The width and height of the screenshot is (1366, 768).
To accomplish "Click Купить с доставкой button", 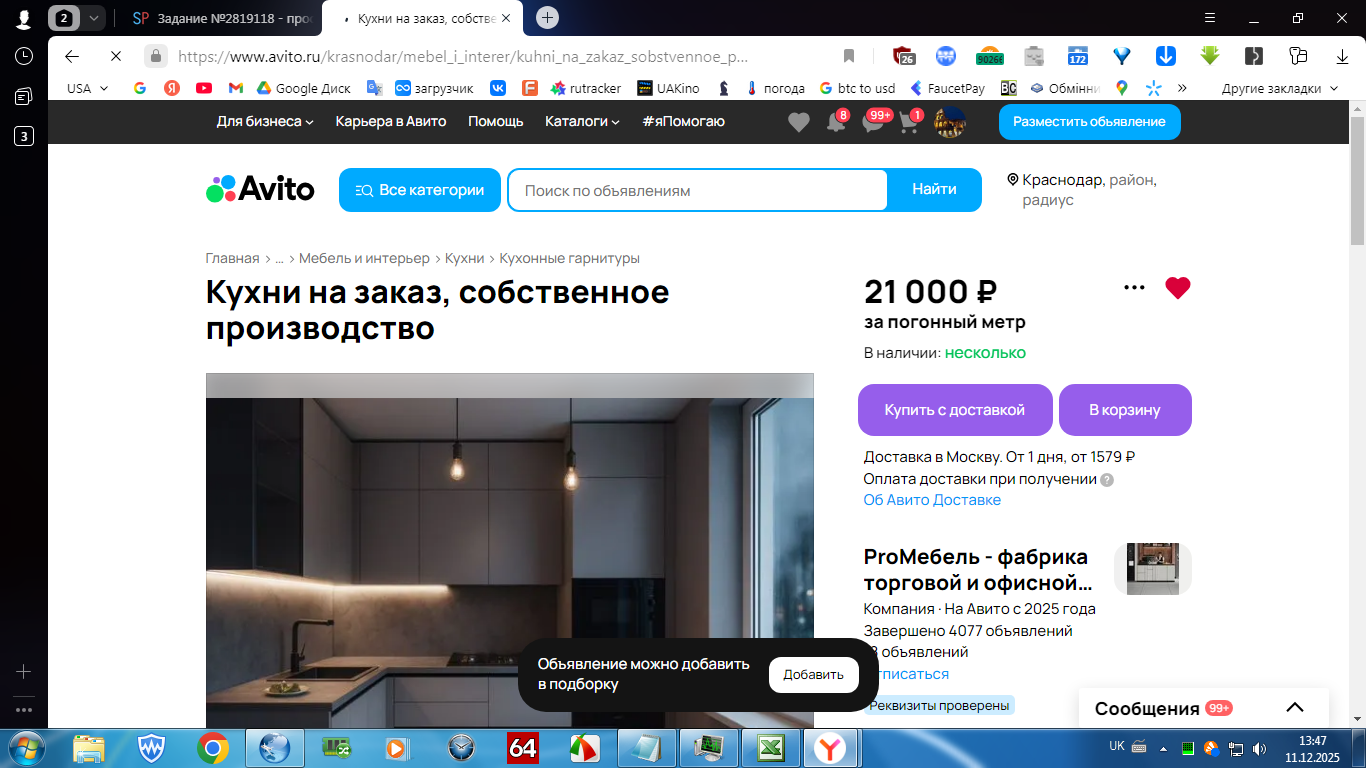I will pos(955,410).
